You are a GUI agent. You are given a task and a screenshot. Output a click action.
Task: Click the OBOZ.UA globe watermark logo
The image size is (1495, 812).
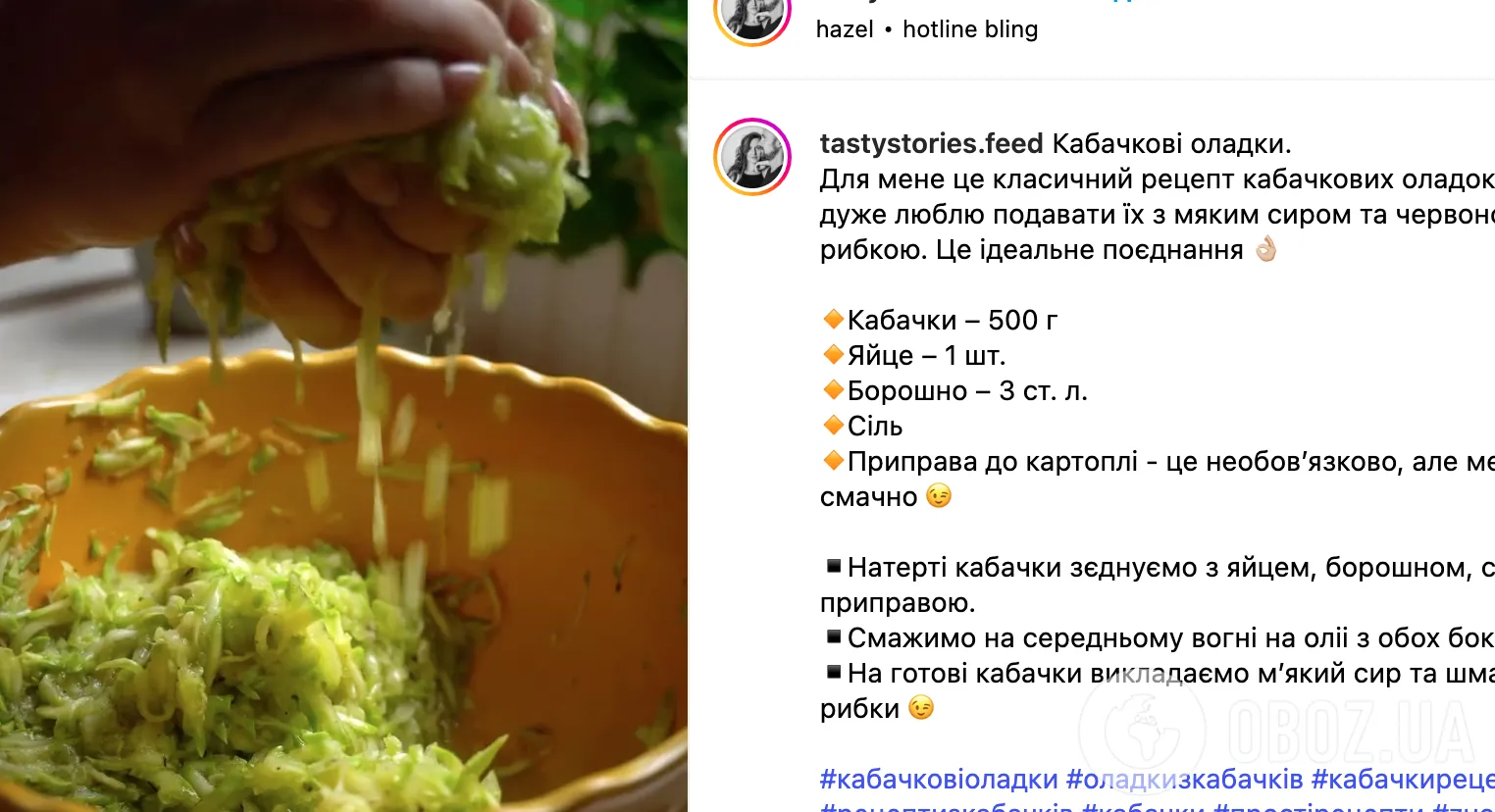[x=1143, y=728]
